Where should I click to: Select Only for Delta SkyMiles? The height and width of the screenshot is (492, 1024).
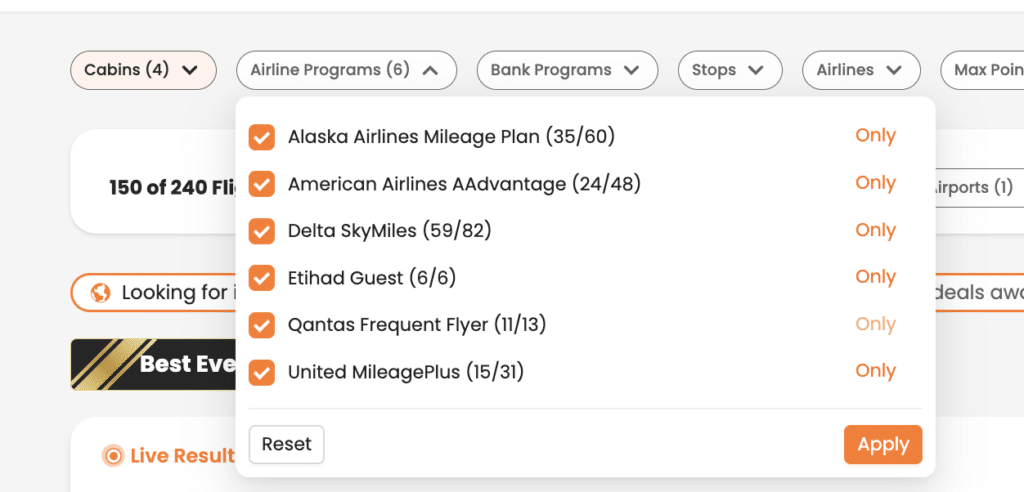pos(875,230)
